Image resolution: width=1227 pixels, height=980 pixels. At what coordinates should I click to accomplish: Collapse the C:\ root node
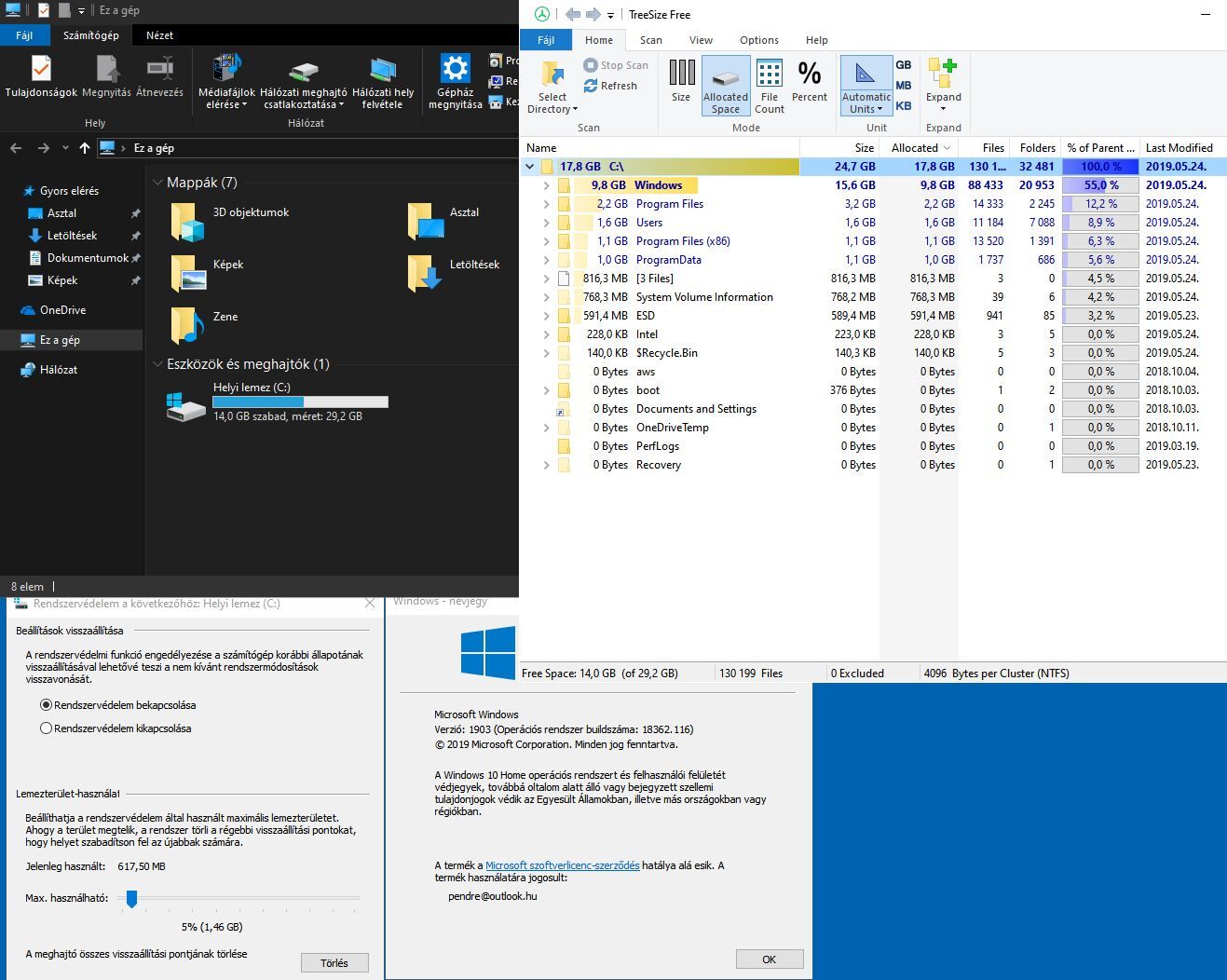[x=530, y=167]
